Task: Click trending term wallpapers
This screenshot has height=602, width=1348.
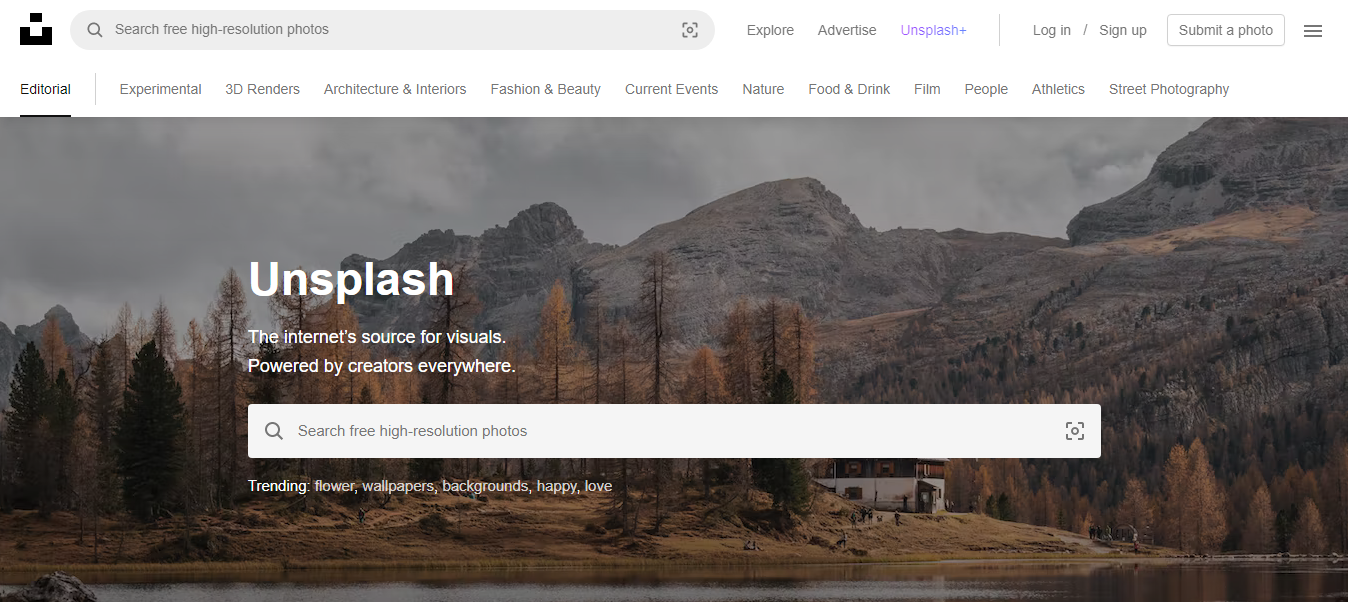Action: pos(397,486)
